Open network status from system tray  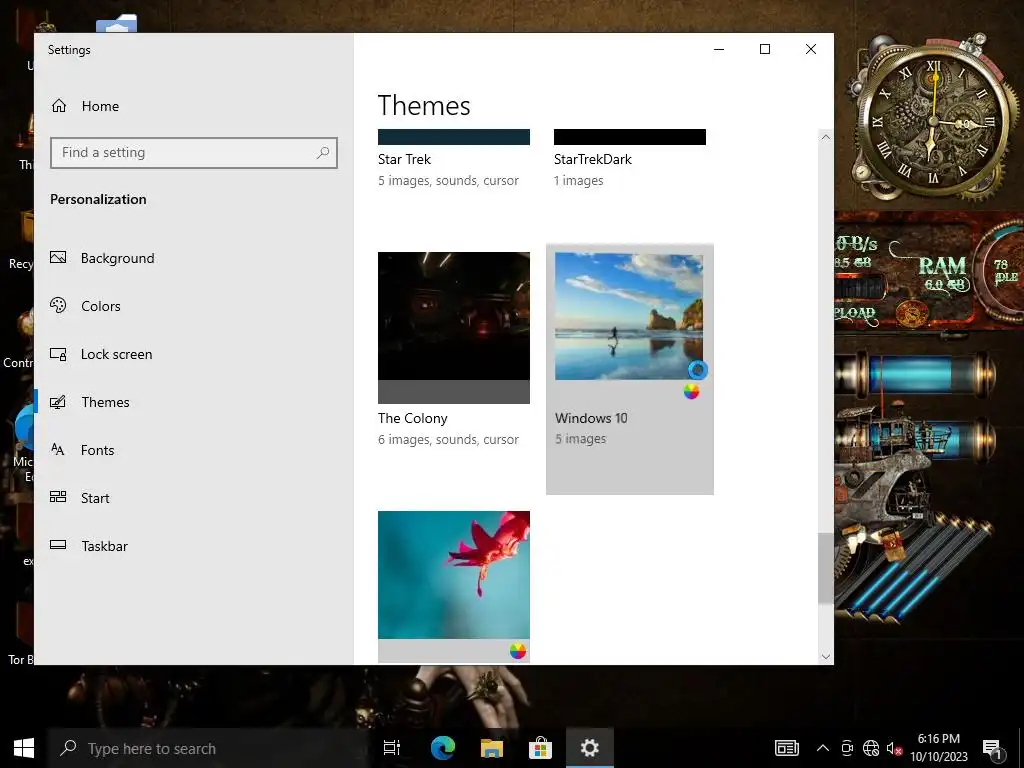(x=871, y=748)
